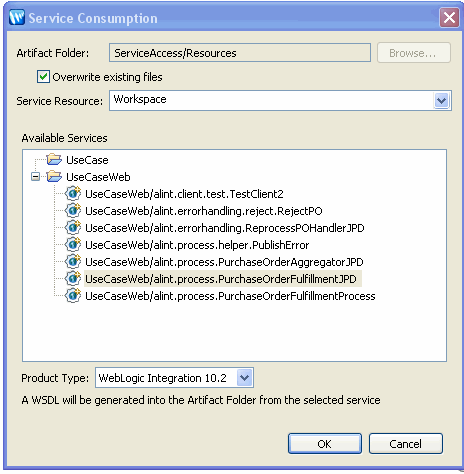
Task: Click the disabled Browse... button
Action: click(x=414, y=53)
